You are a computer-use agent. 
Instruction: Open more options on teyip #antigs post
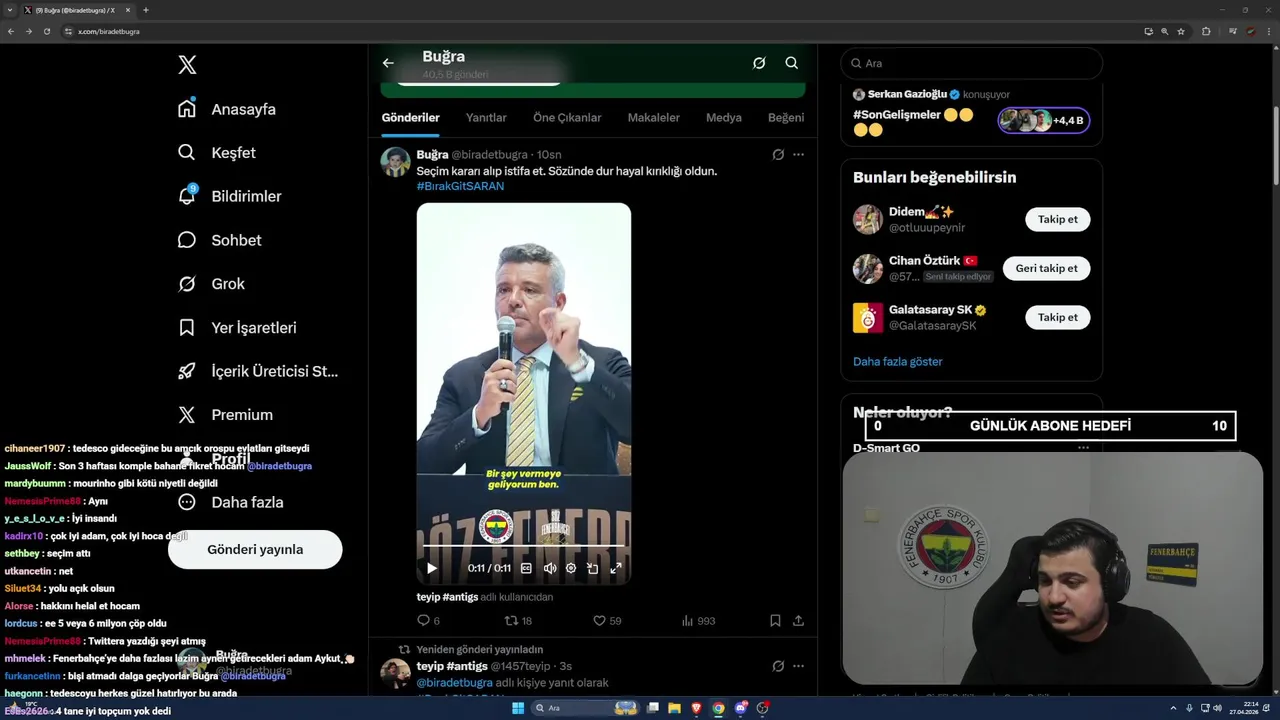pos(798,666)
